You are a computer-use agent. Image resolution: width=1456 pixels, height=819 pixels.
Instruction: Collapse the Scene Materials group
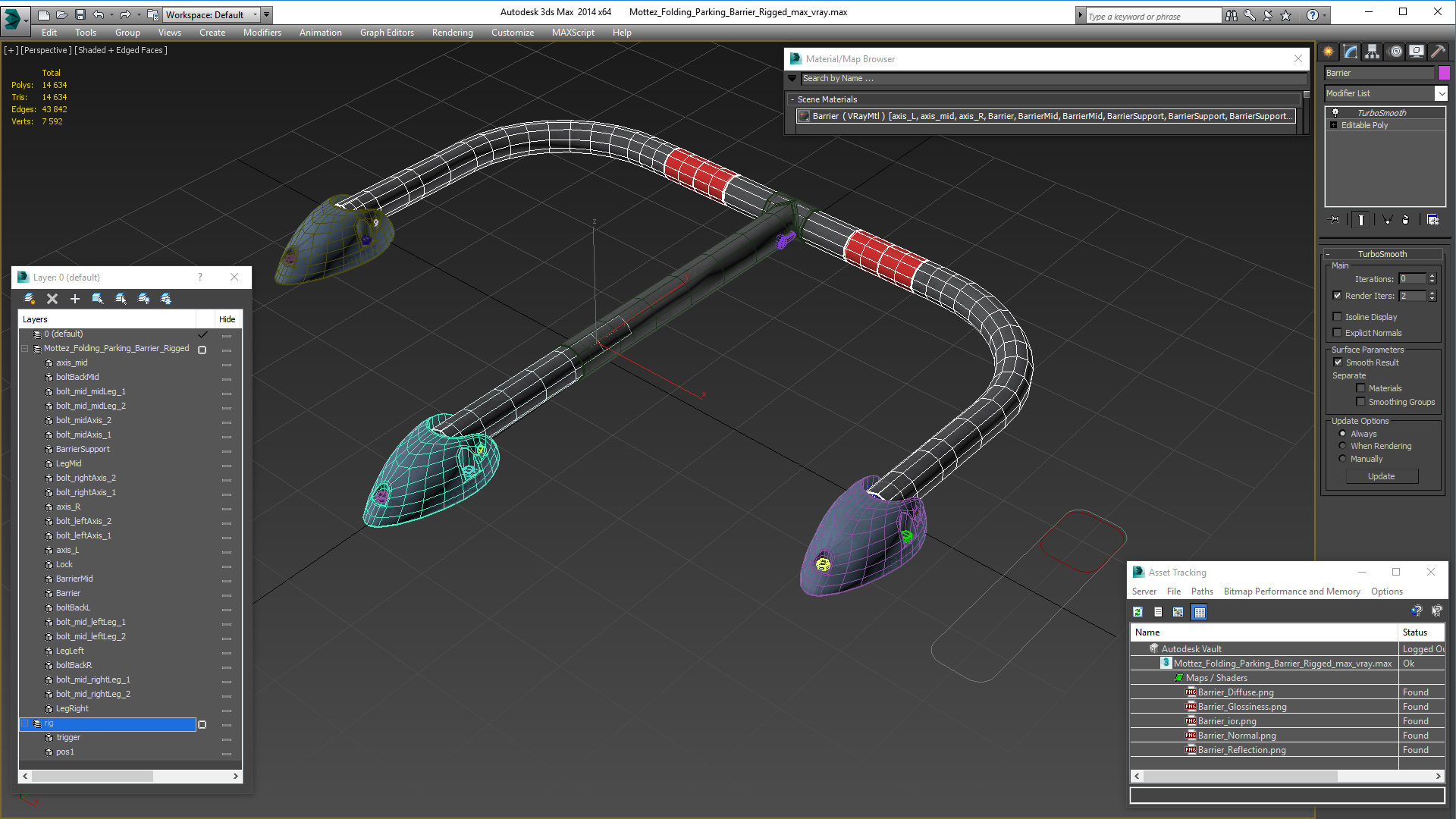pyautogui.click(x=792, y=99)
